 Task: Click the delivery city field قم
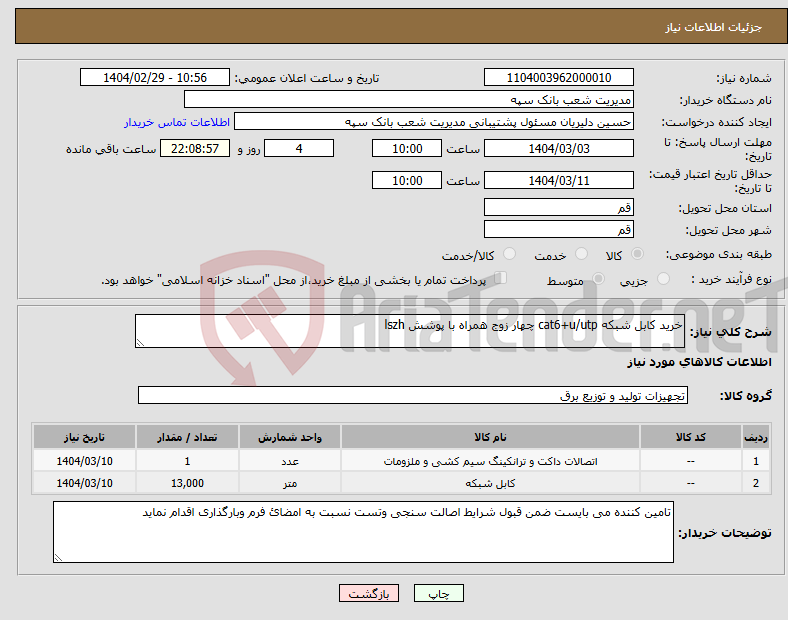coord(558,229)
